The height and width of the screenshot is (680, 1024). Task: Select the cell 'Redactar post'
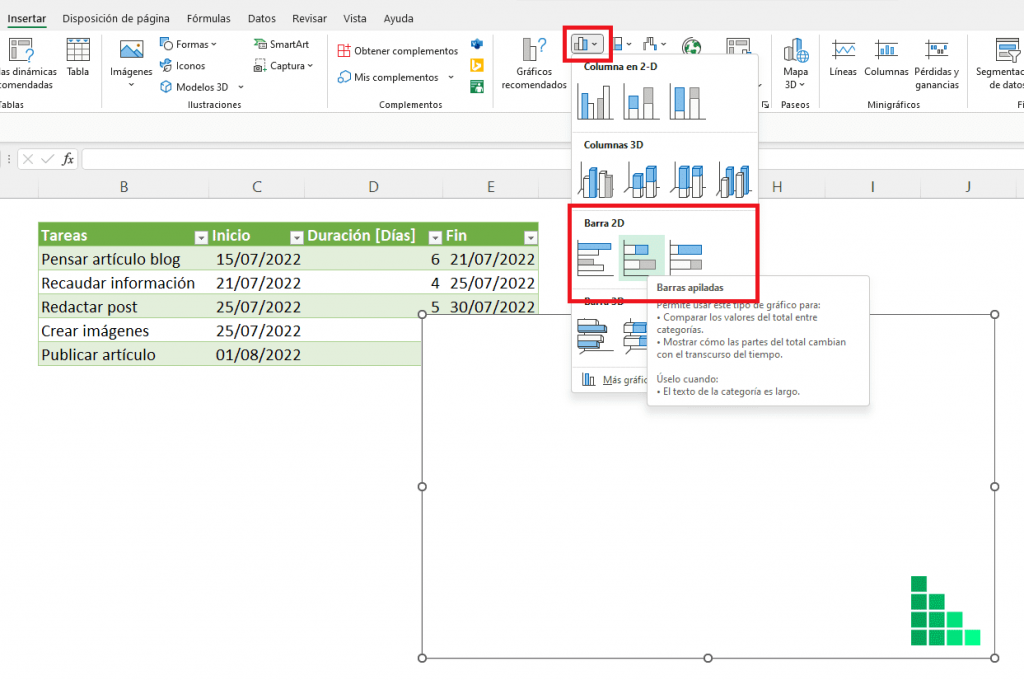[x=123, y=307]
